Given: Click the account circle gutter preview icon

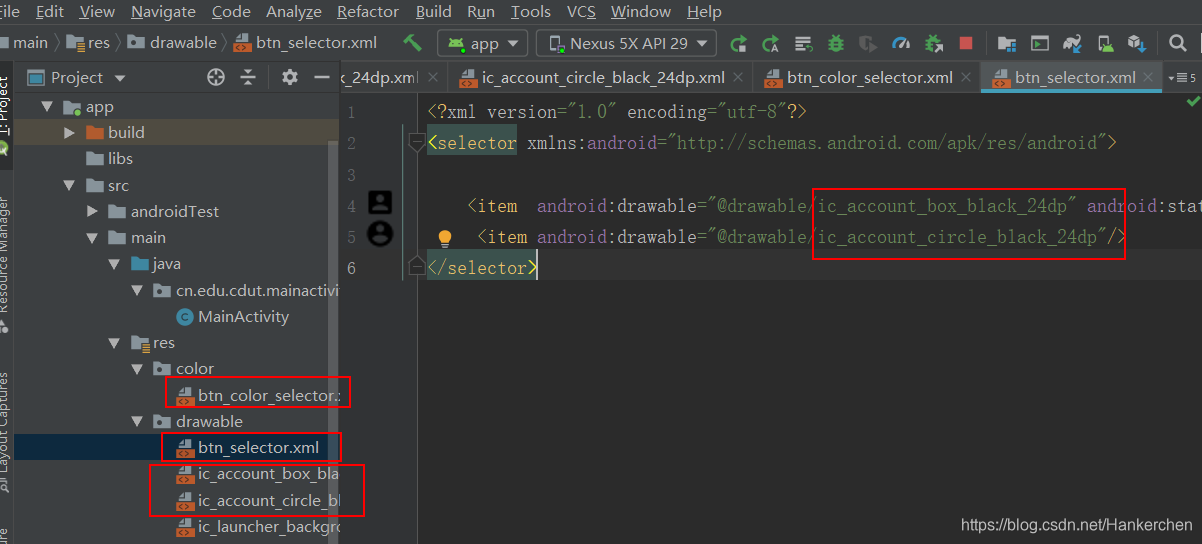Looking at the screenshot, I should coord(380,234).
